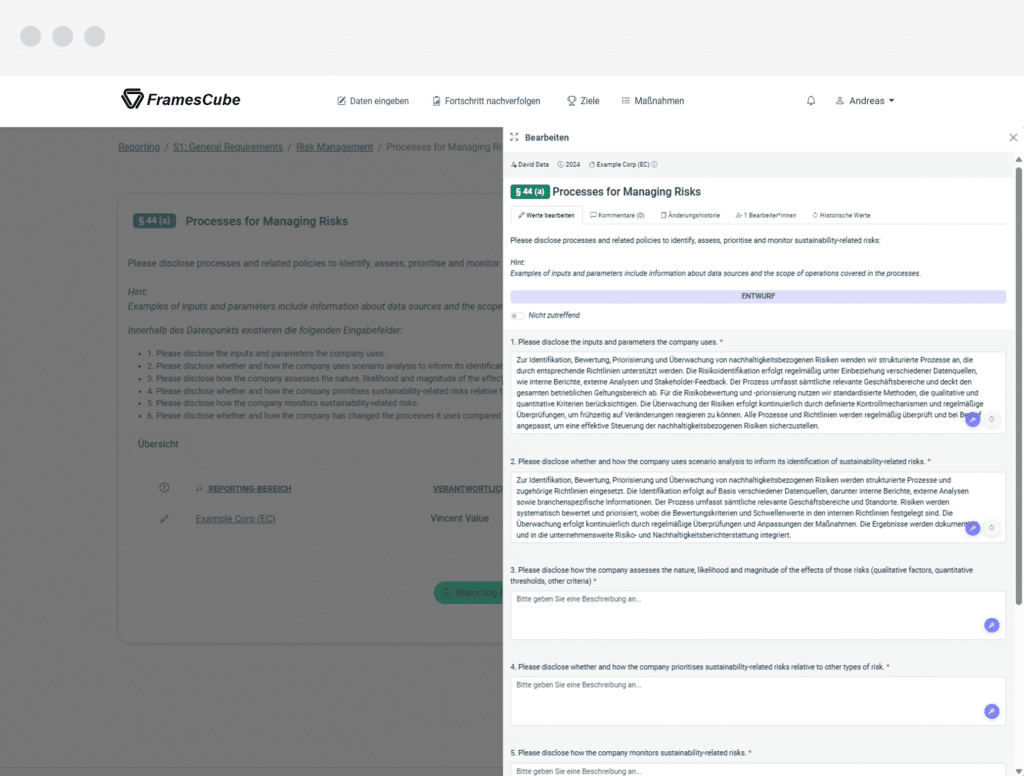Open Maßnahmen in top navigation

click(x=652, y=101)
